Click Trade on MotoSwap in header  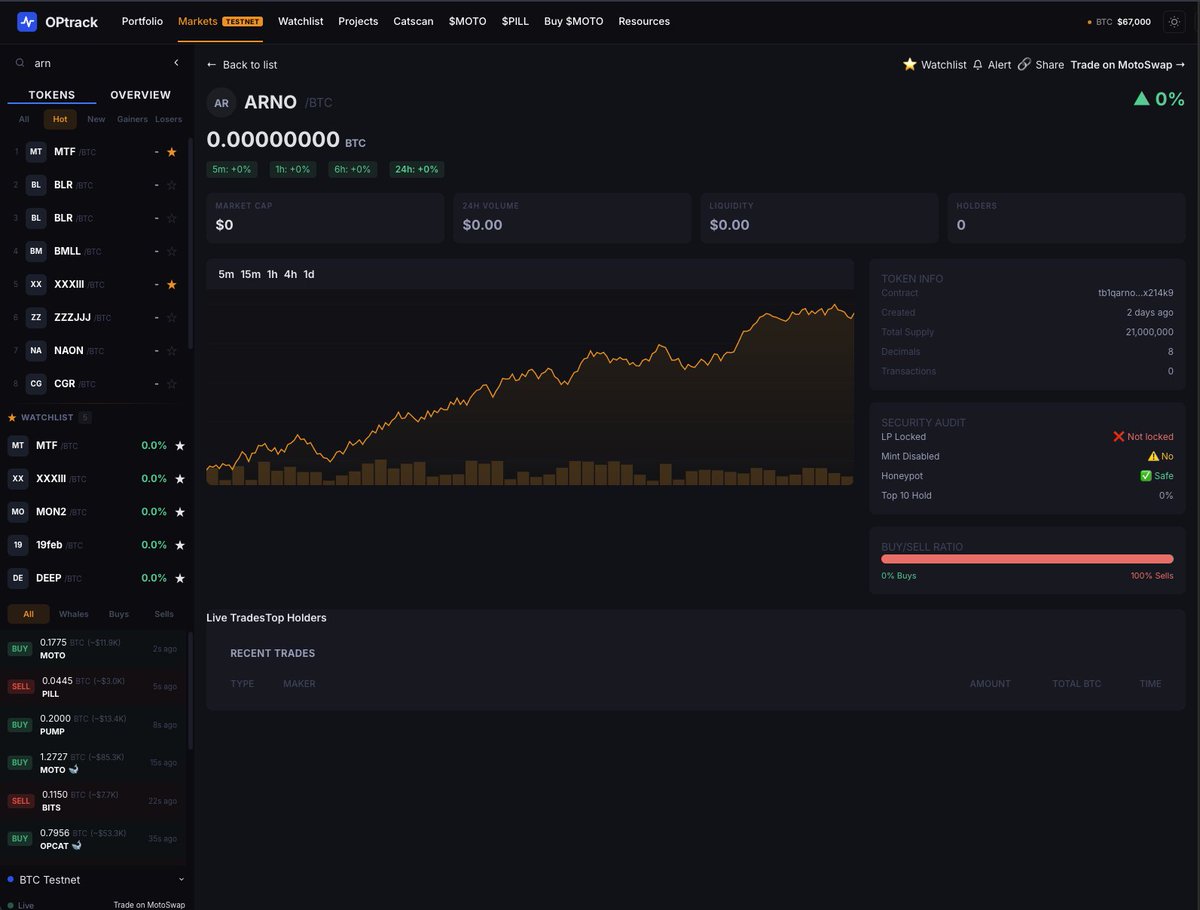pyautogui.click(x=1128, y=64)
